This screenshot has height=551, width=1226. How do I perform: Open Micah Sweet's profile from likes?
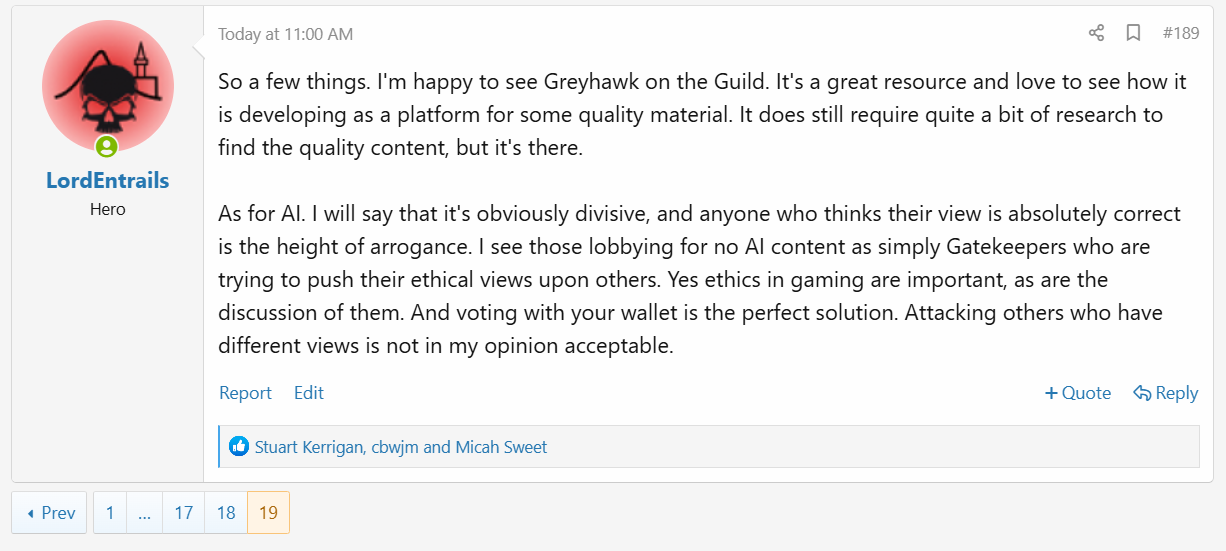tap(501, 447)
